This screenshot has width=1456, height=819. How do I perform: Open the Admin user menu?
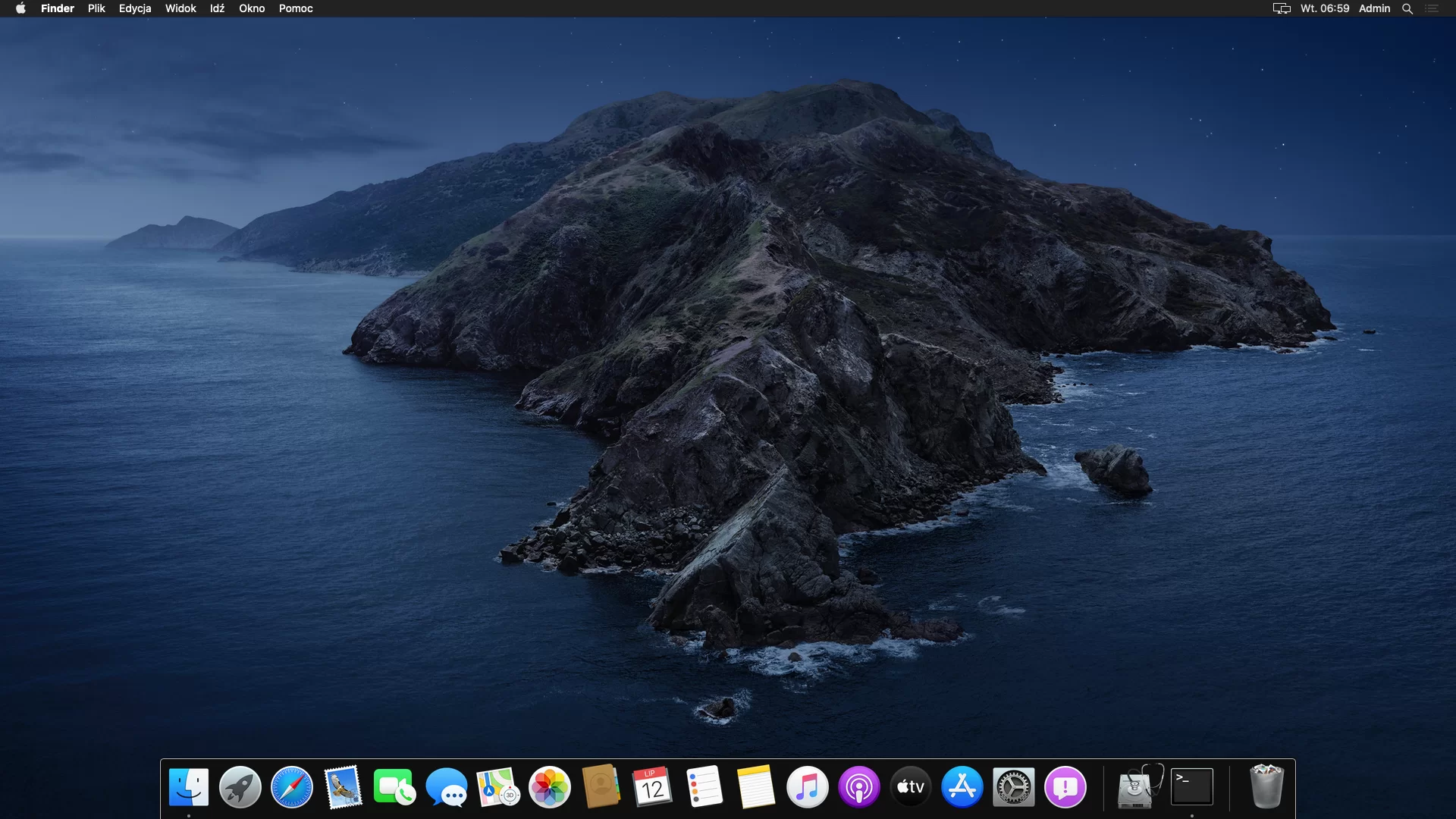click(x=1375, y=8)
